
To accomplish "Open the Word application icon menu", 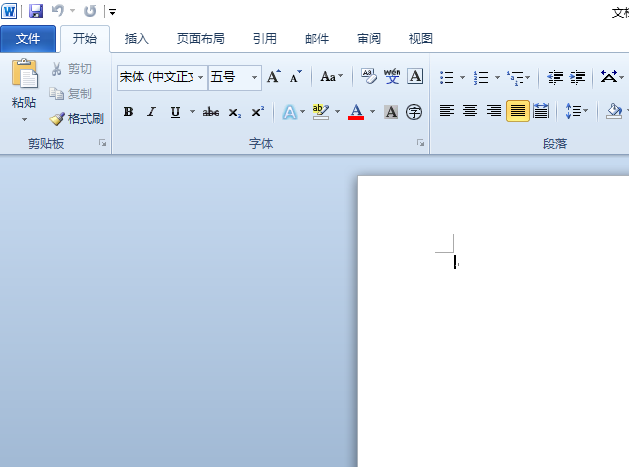I will click(9, 11).
